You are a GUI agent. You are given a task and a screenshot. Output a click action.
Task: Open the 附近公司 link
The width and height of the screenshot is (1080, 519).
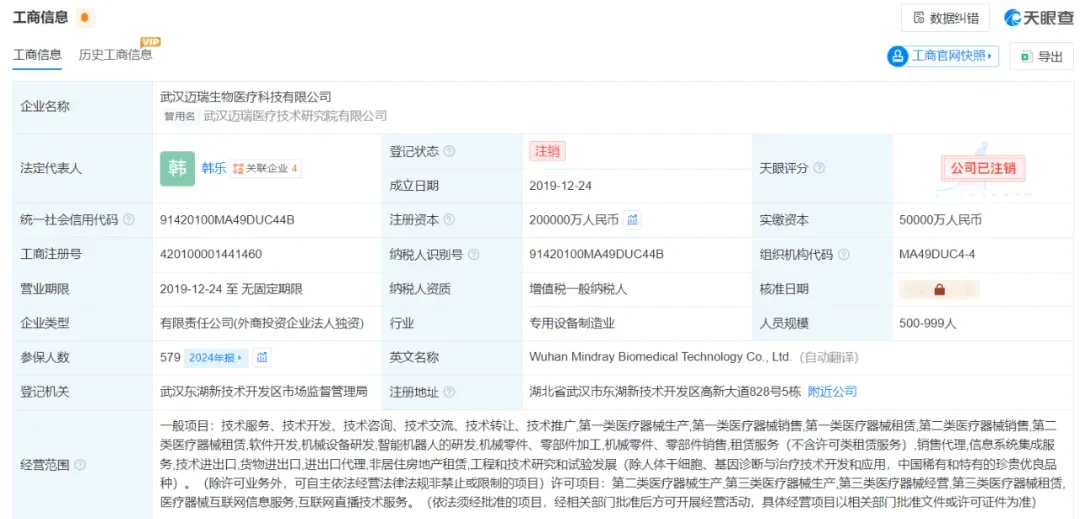point(832,392)
